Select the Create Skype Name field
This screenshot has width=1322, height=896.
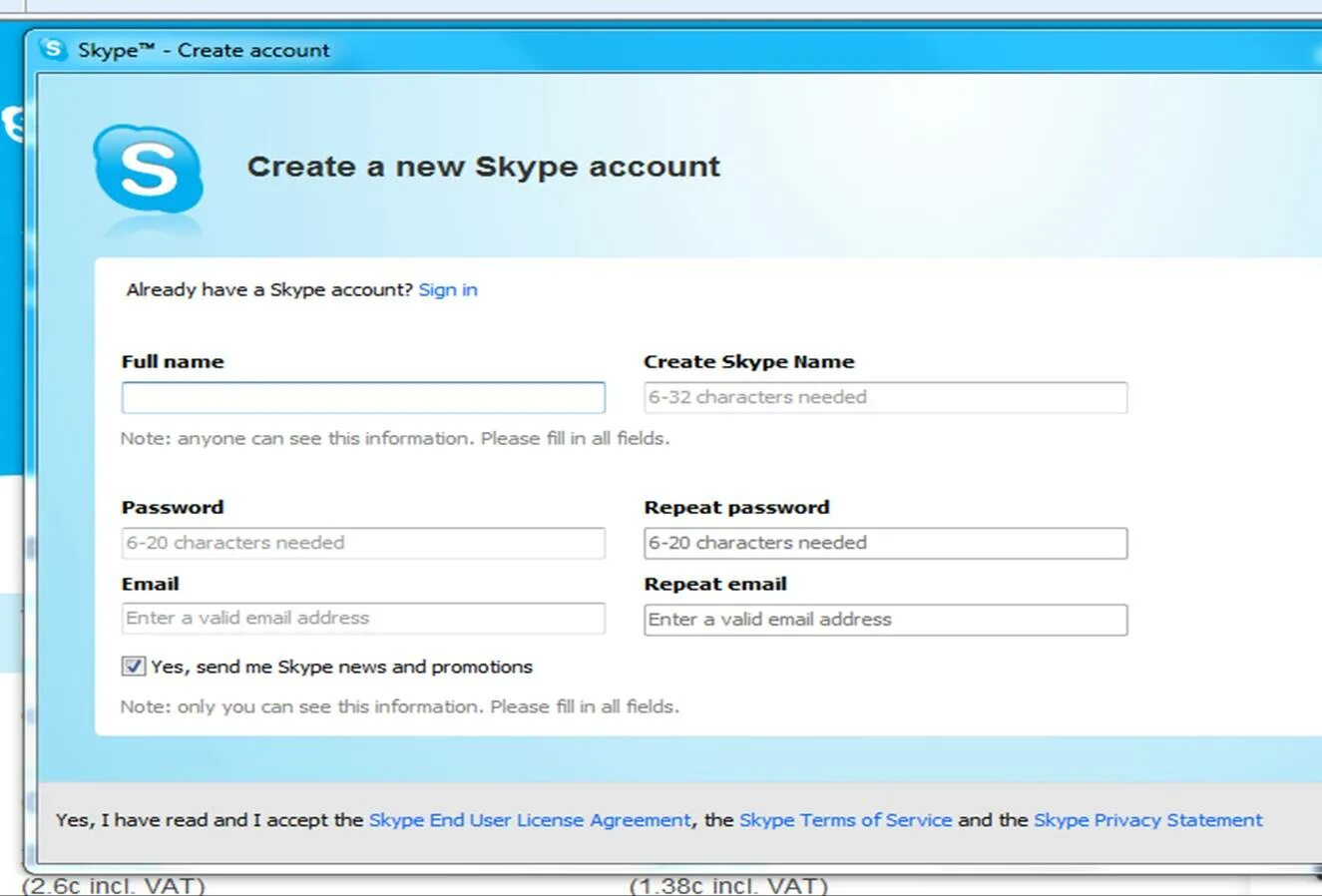coord(886,397)
